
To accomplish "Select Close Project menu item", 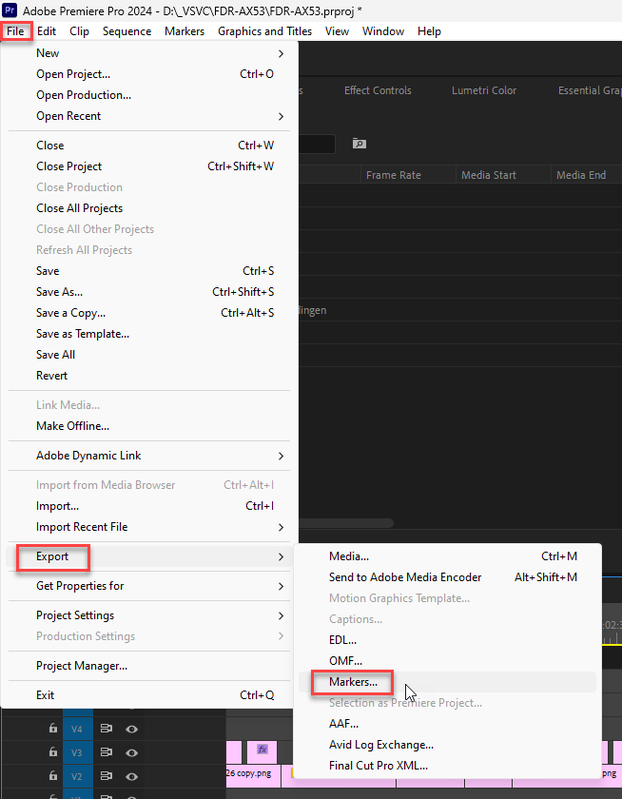I will click(149, 167).
